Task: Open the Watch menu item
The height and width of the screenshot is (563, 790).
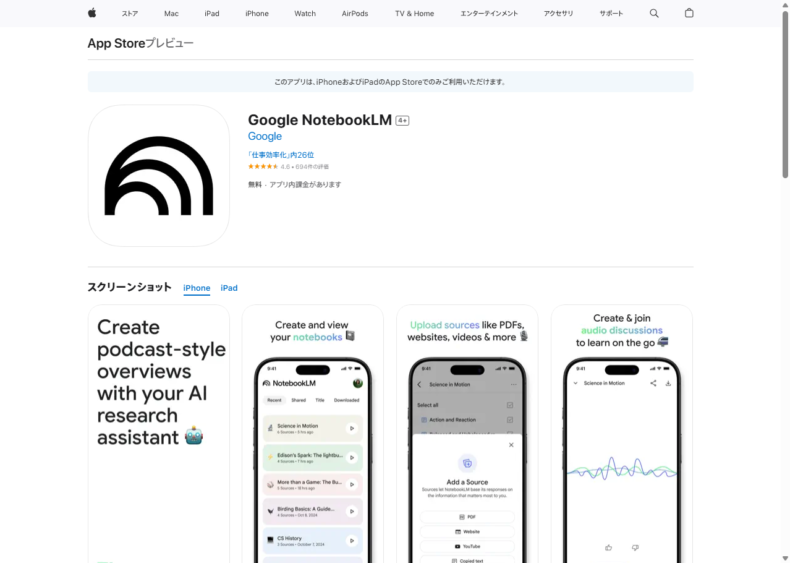Action: (x=305, y=14)
